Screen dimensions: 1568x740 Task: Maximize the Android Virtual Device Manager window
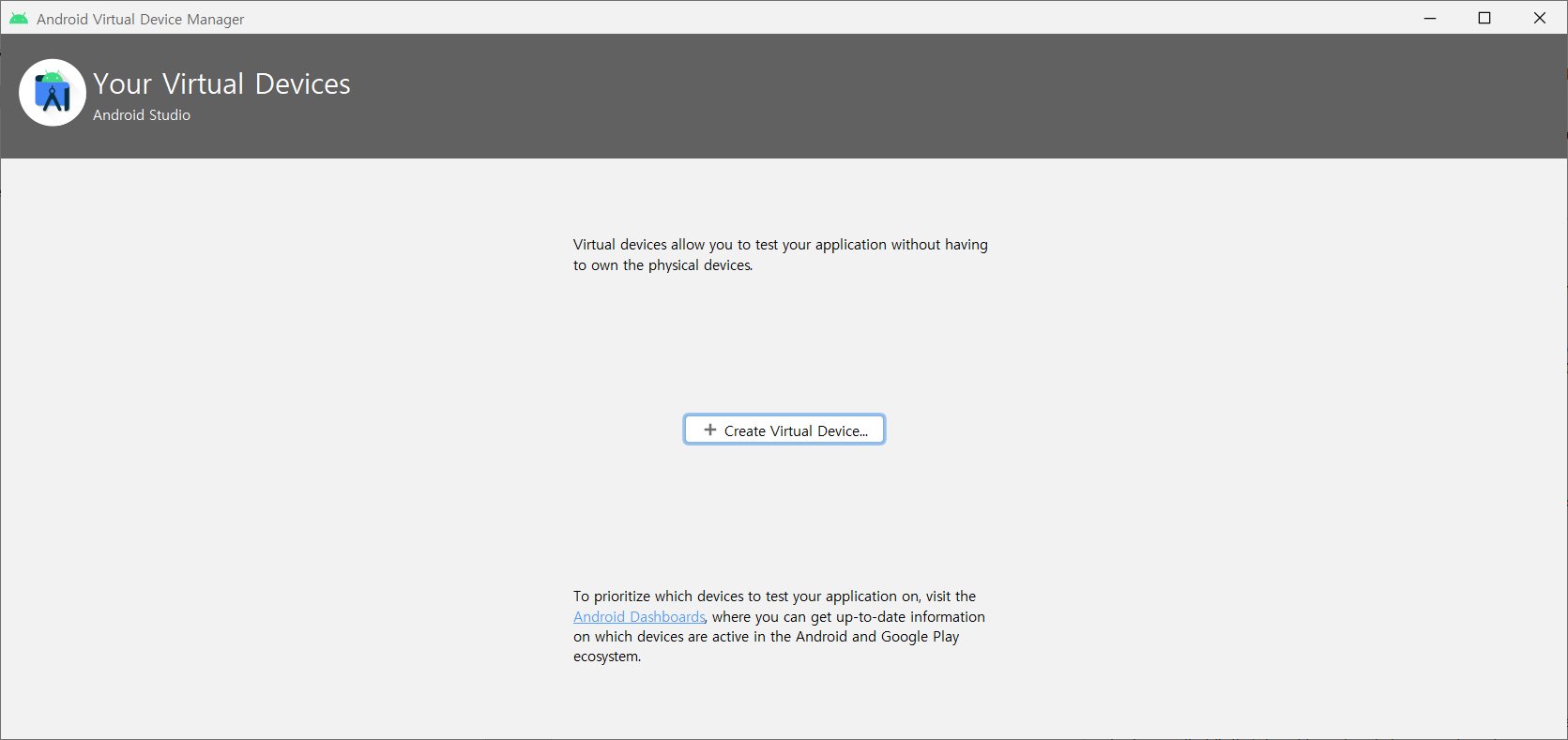coord(1484,18)
